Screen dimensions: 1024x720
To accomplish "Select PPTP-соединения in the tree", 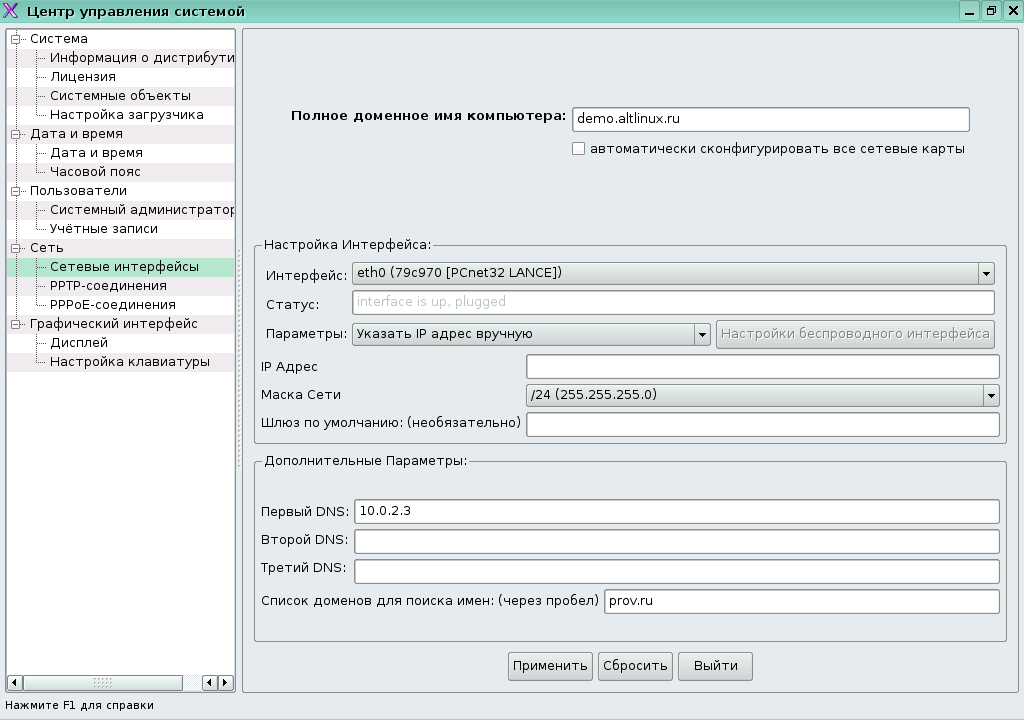I will tap(108, 286).
